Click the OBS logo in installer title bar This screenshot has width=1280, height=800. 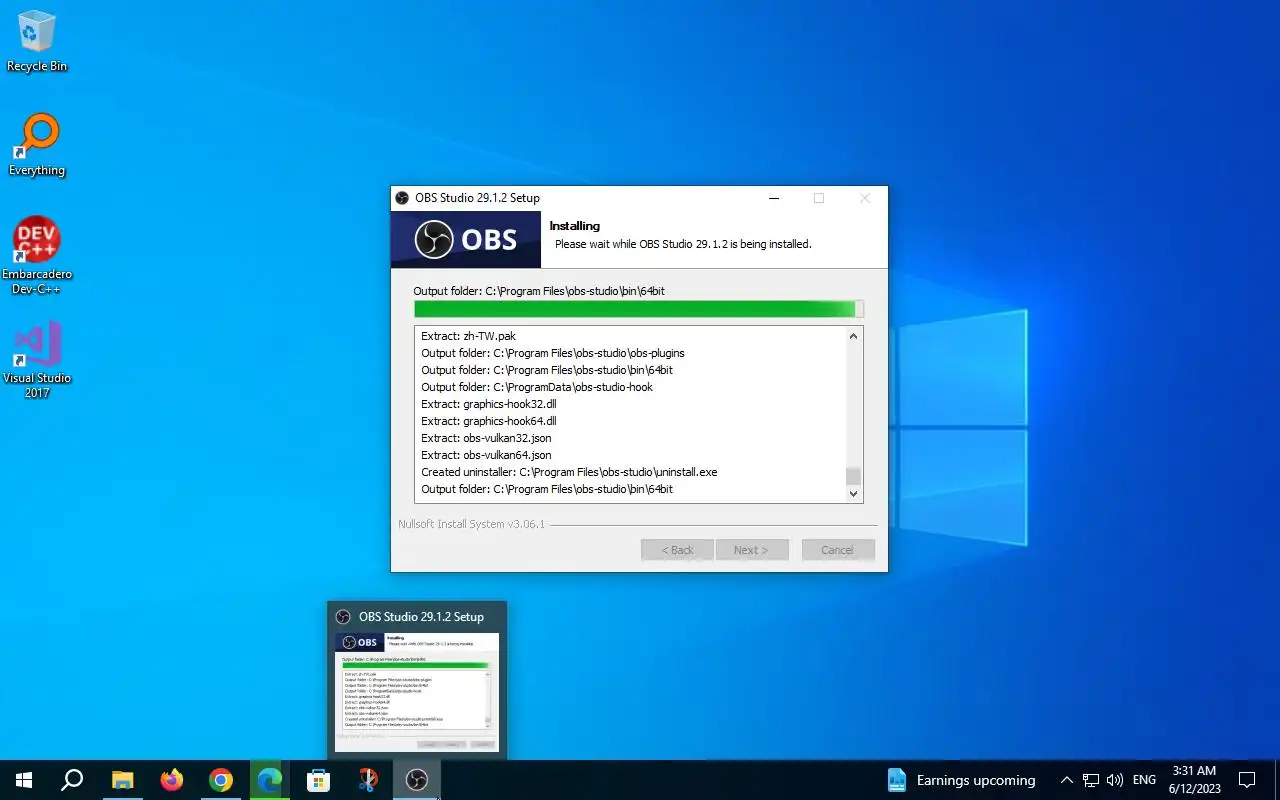[x=402, y=198]
